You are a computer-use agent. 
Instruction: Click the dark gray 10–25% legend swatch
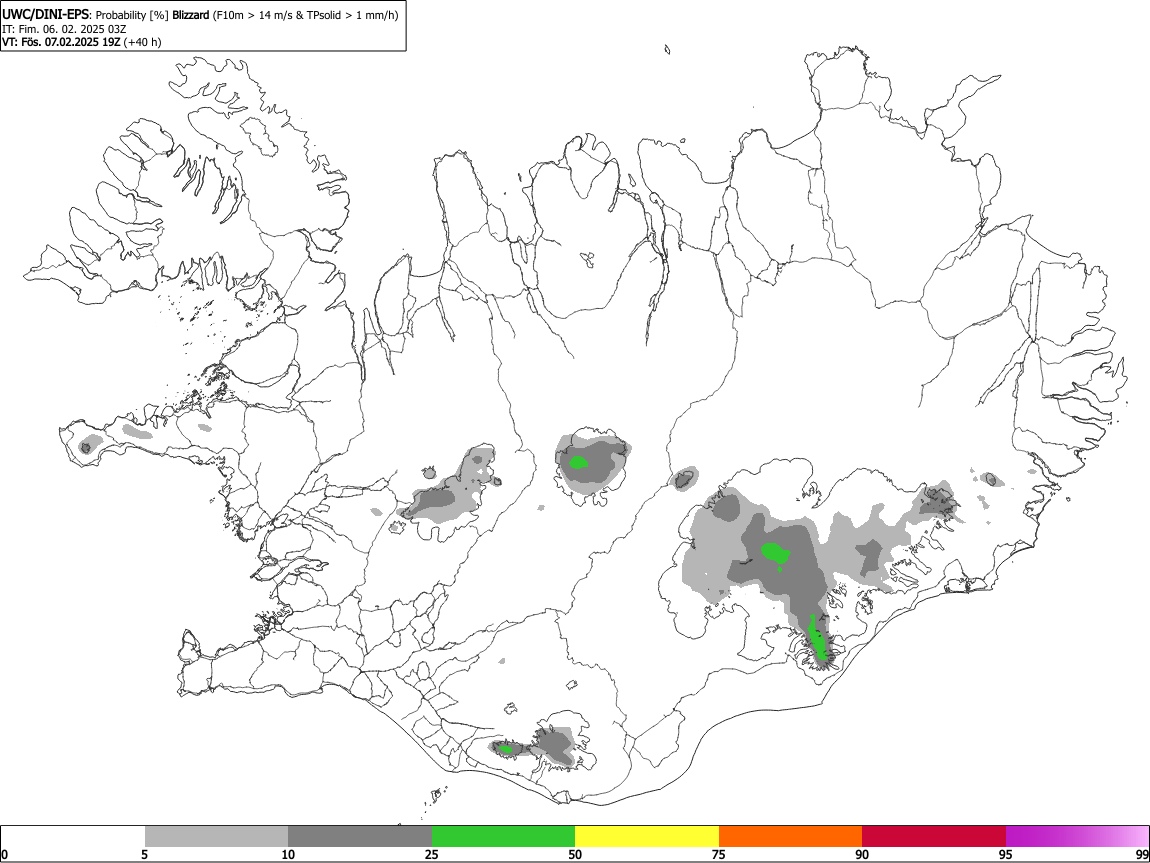coord(360,837)
